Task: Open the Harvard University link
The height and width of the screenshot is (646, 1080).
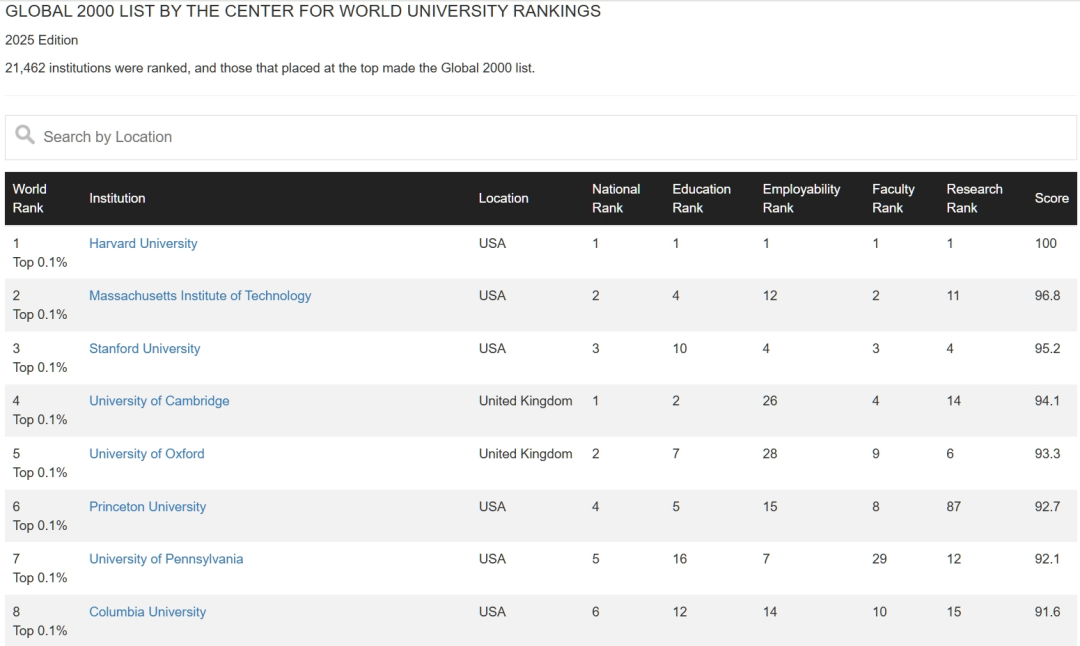Action: pos(143,243)
